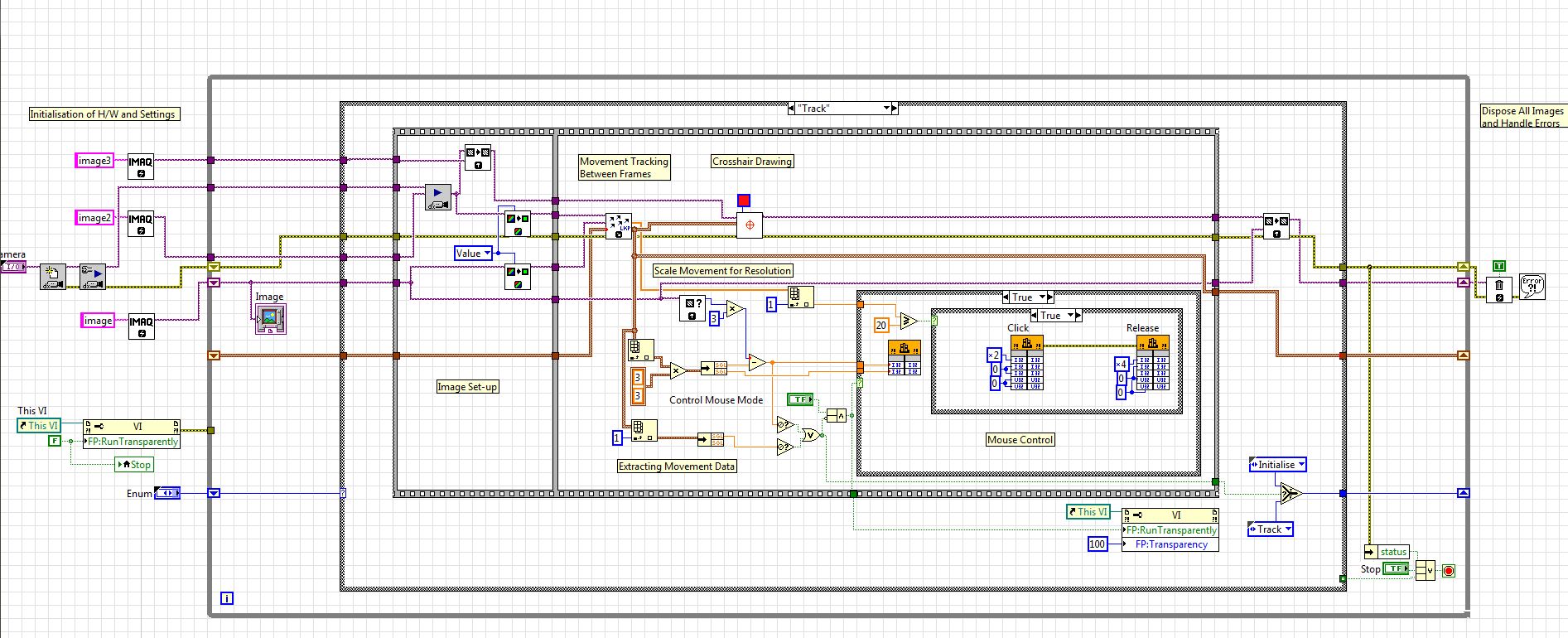The image size is (1568, 638).
Task: Click the Enum control terminal
Action: click(167, 493)
